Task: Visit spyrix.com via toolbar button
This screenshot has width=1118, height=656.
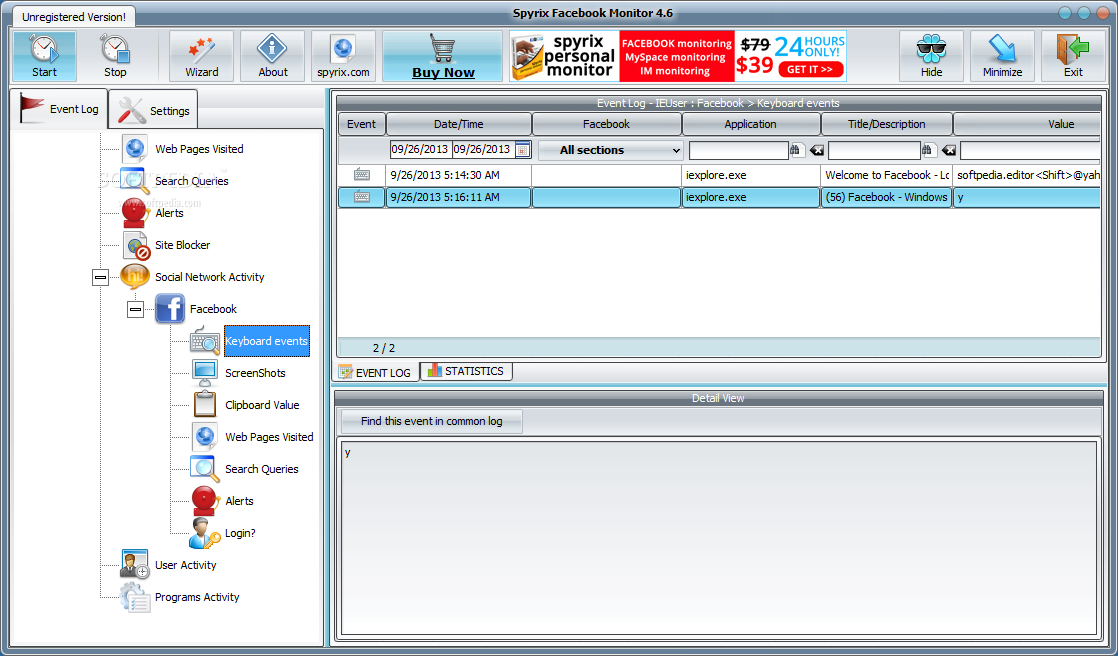Action: click(343, 56)
